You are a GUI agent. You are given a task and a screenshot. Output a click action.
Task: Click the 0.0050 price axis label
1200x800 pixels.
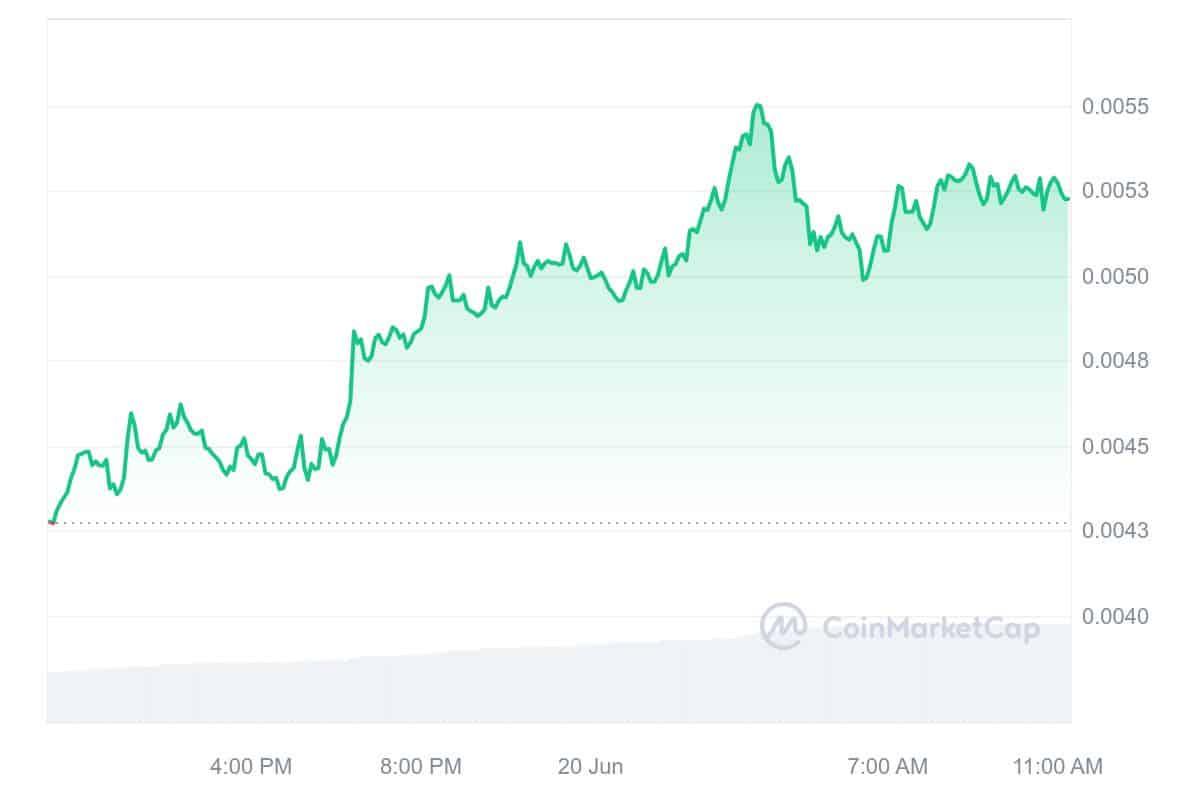(1115, 276)
